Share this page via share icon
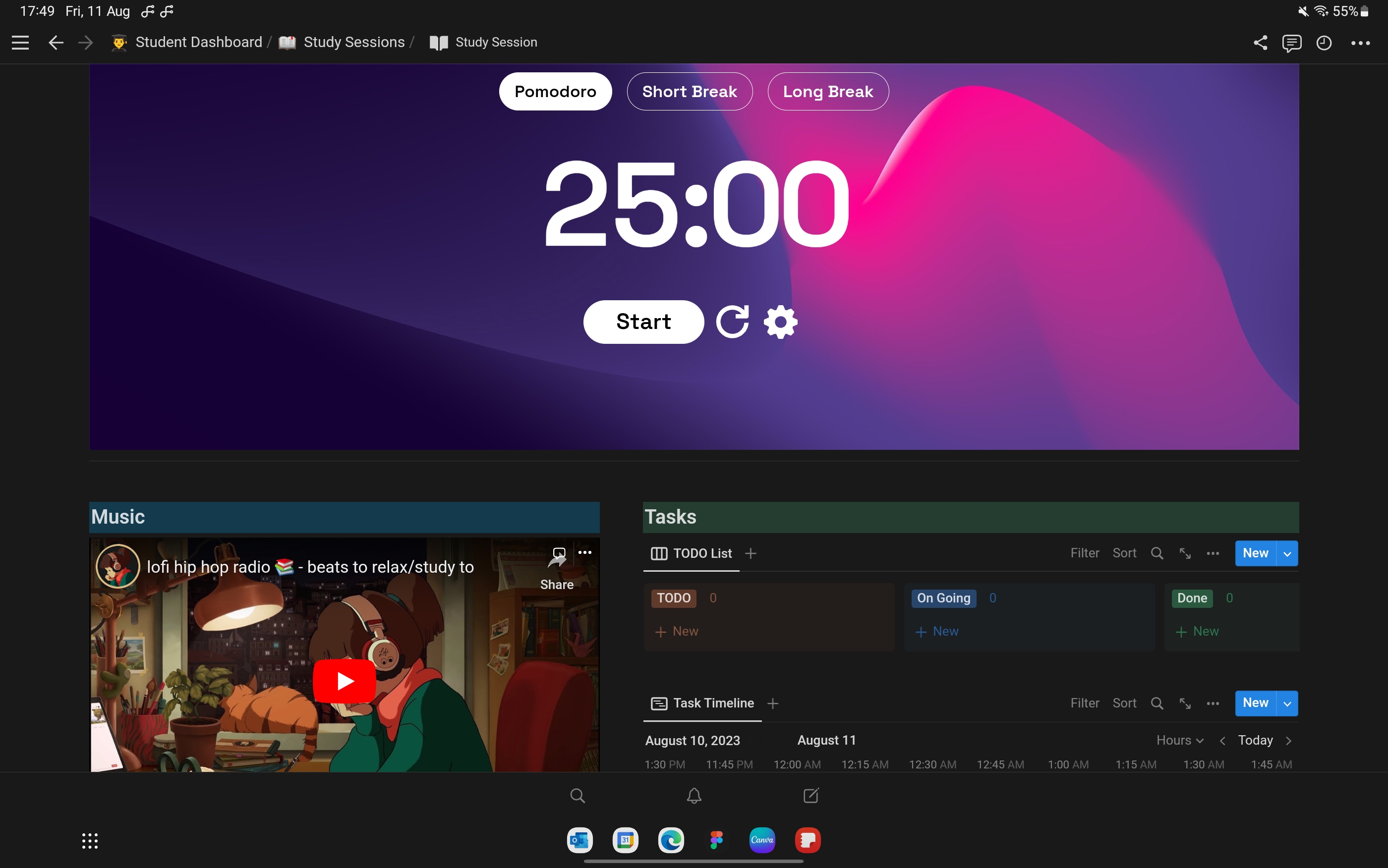The width and height of the screenshot is (1388, 868). click(x=1260, y=43)
